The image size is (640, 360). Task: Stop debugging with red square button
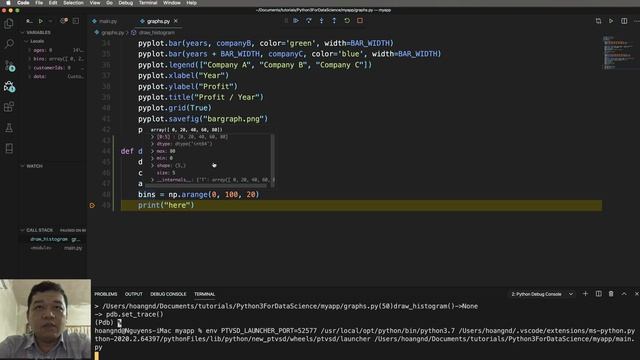pos(360,21)
